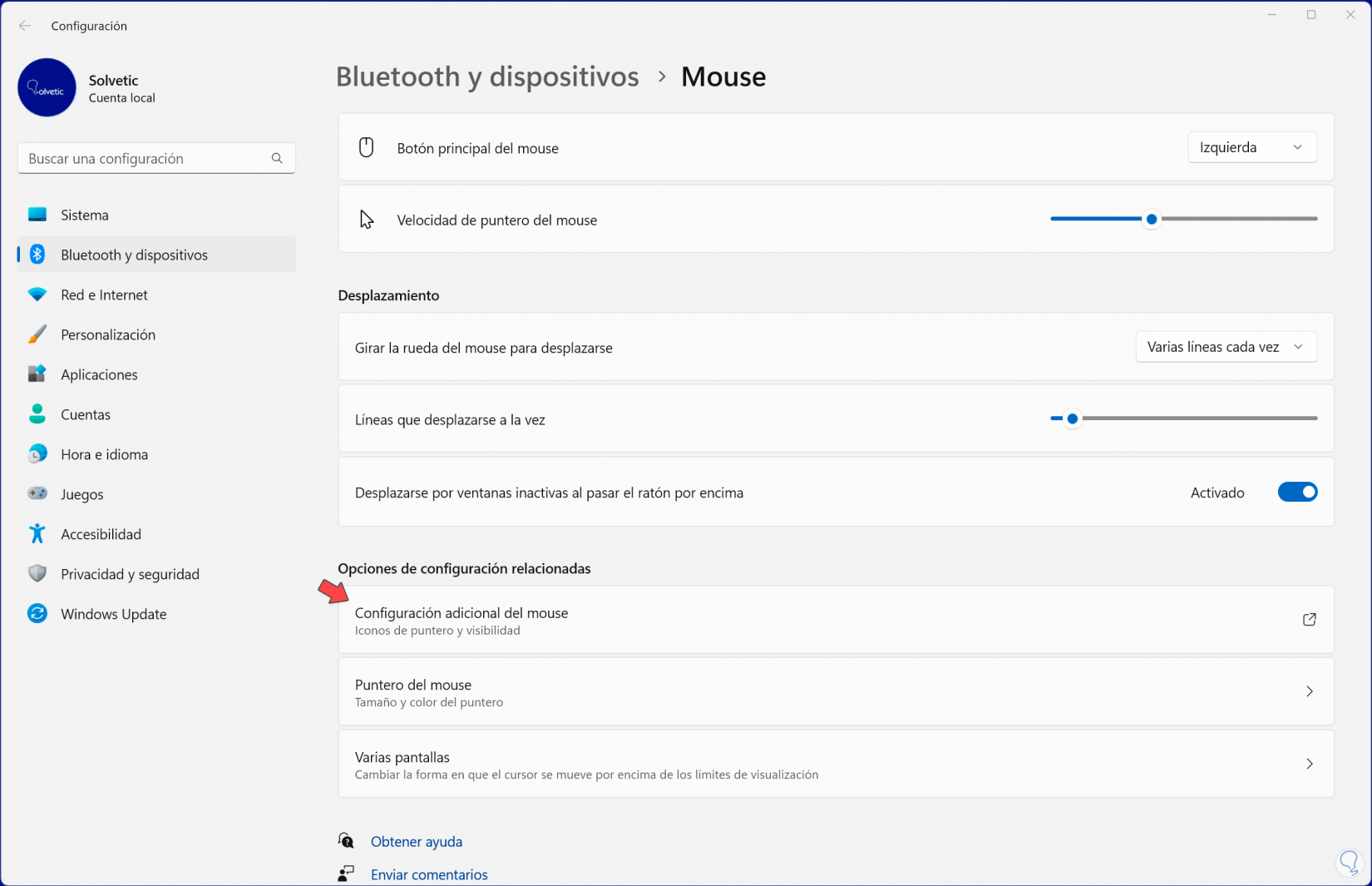Open the Izquierda primary button dropdown
This screenshot has height=886, width=1372.
tap(1251, 147)
